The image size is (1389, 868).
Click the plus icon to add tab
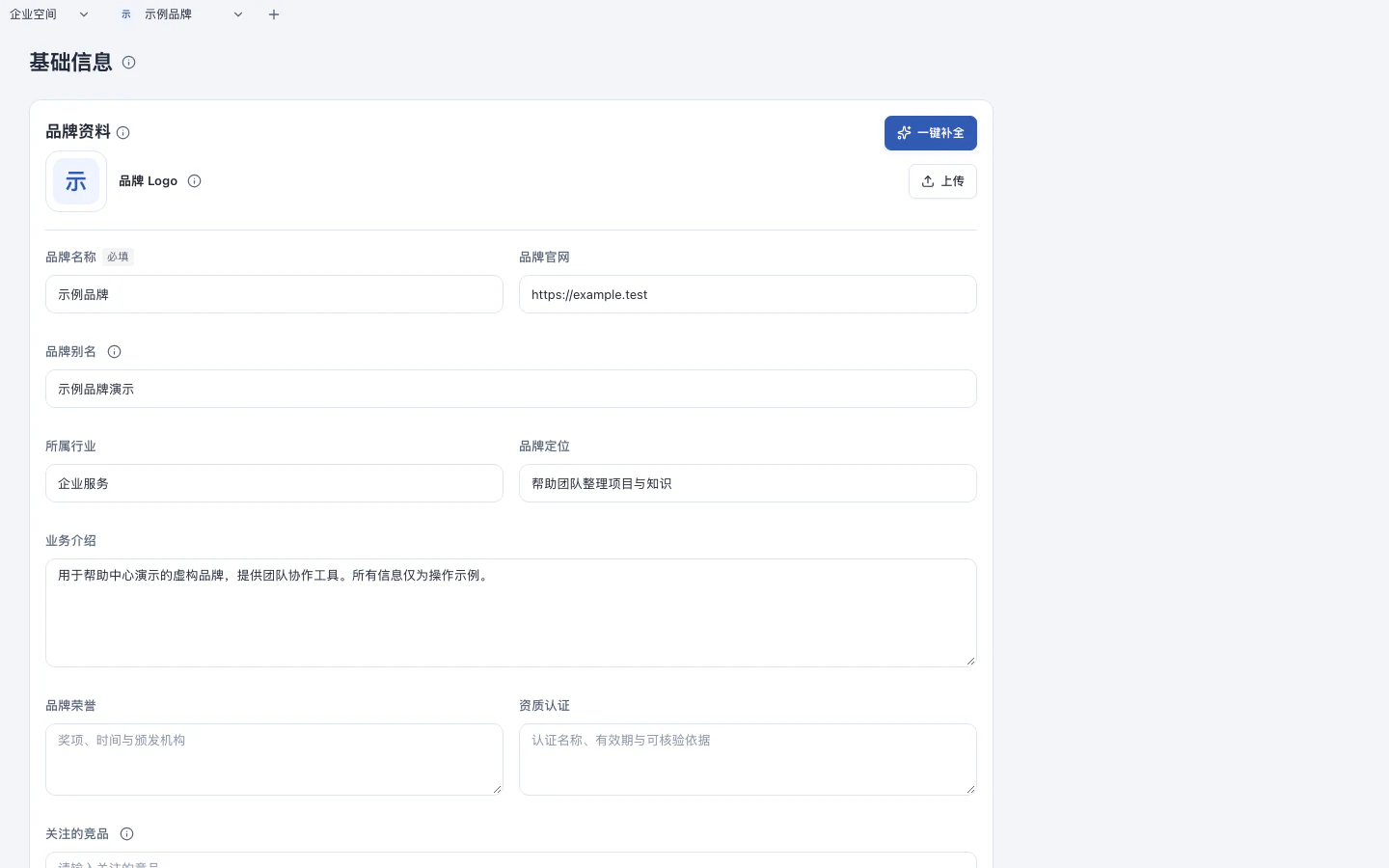274,14
